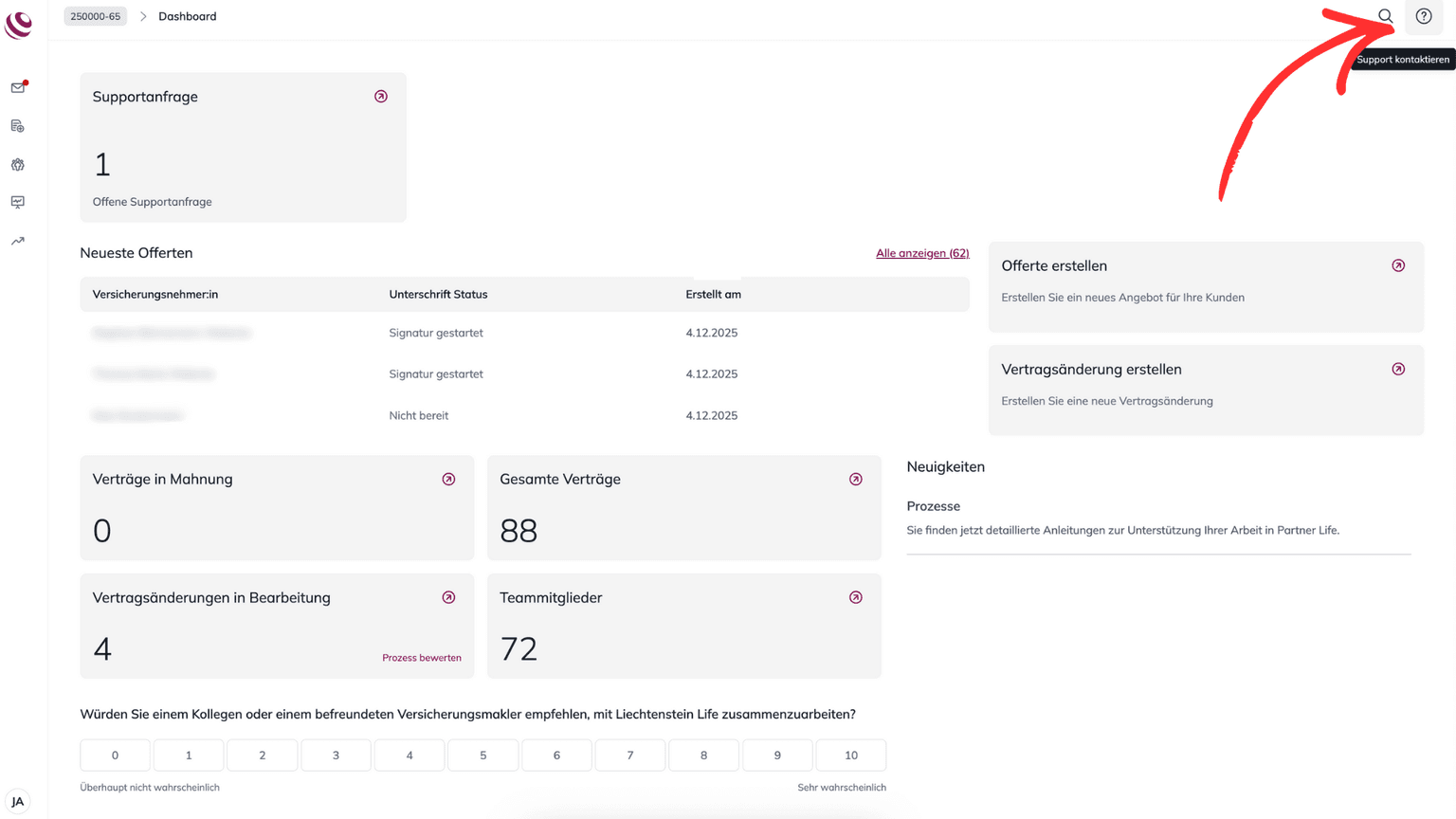Open Verträge in Mahnung arrow icon
Image resolution: width=1456 pixels, height=819 pixels.
pyautogui.click(x=448, y=479)
